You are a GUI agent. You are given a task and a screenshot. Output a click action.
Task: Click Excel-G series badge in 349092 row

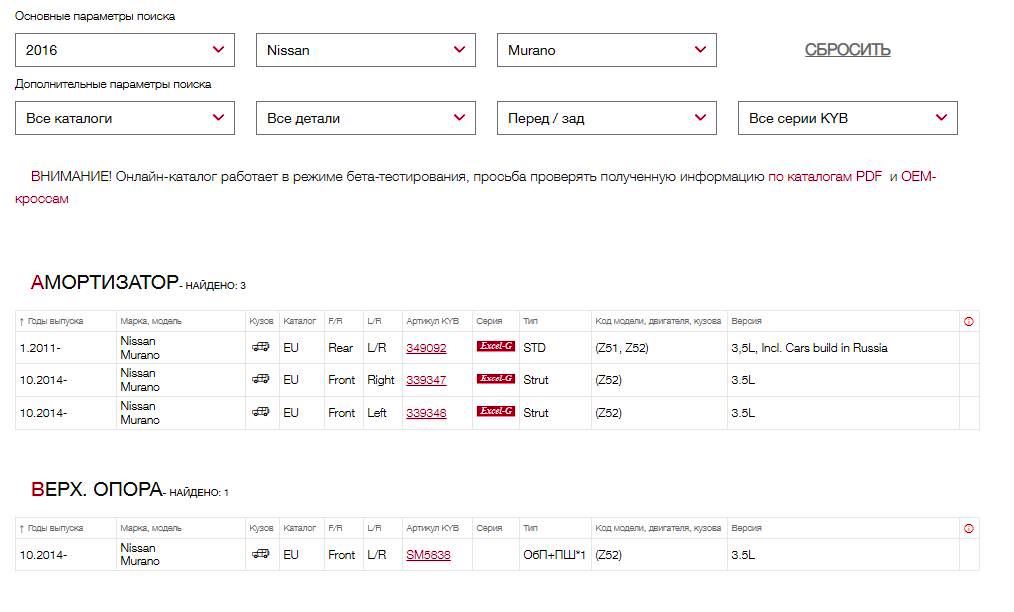pos(496,346)
